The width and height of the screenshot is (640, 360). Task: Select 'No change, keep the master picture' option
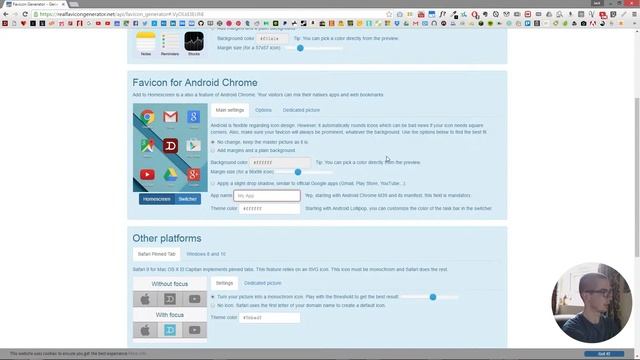[213, 142]
